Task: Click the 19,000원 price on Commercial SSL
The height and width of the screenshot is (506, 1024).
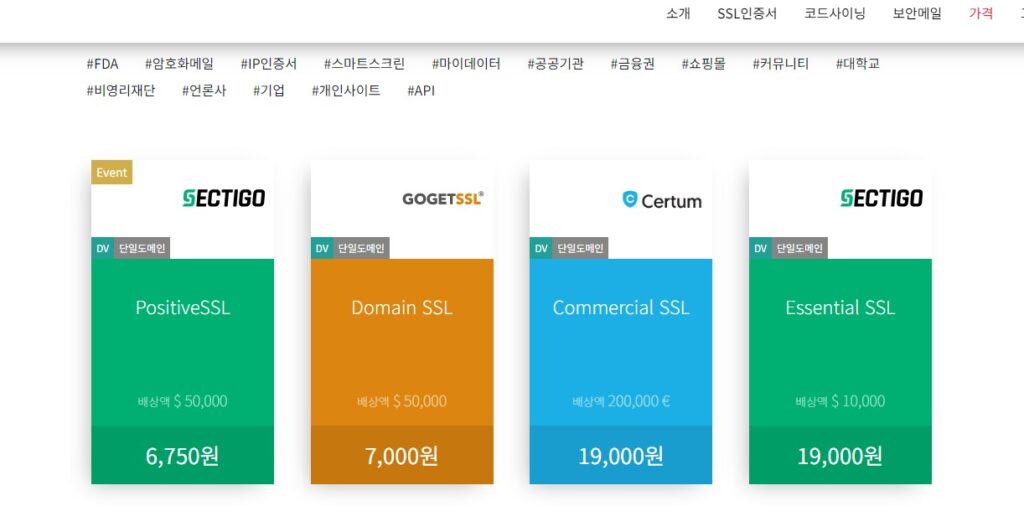Action: click(621, 456)
